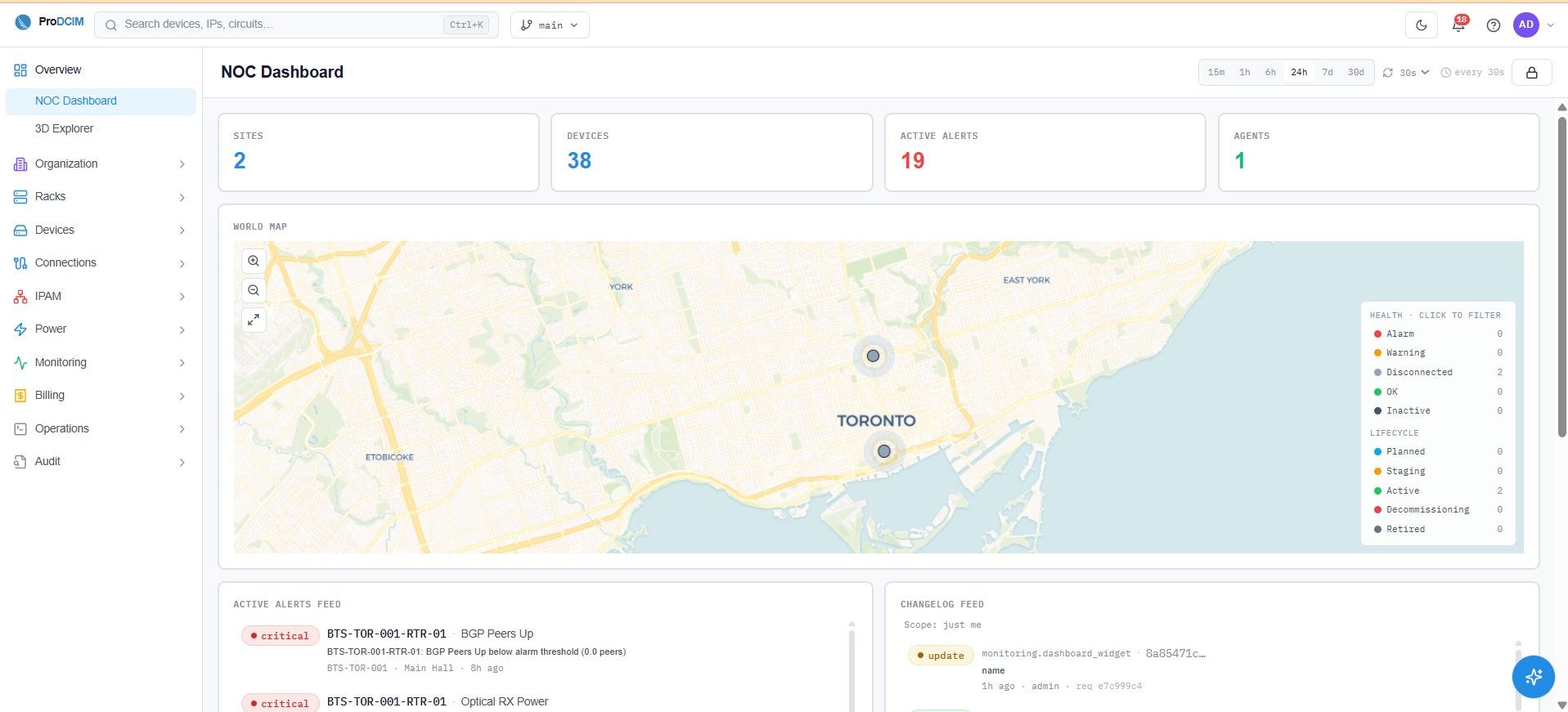Open the AI assistant sparkle button
1568x712 pixels.
pos(1533,676)
